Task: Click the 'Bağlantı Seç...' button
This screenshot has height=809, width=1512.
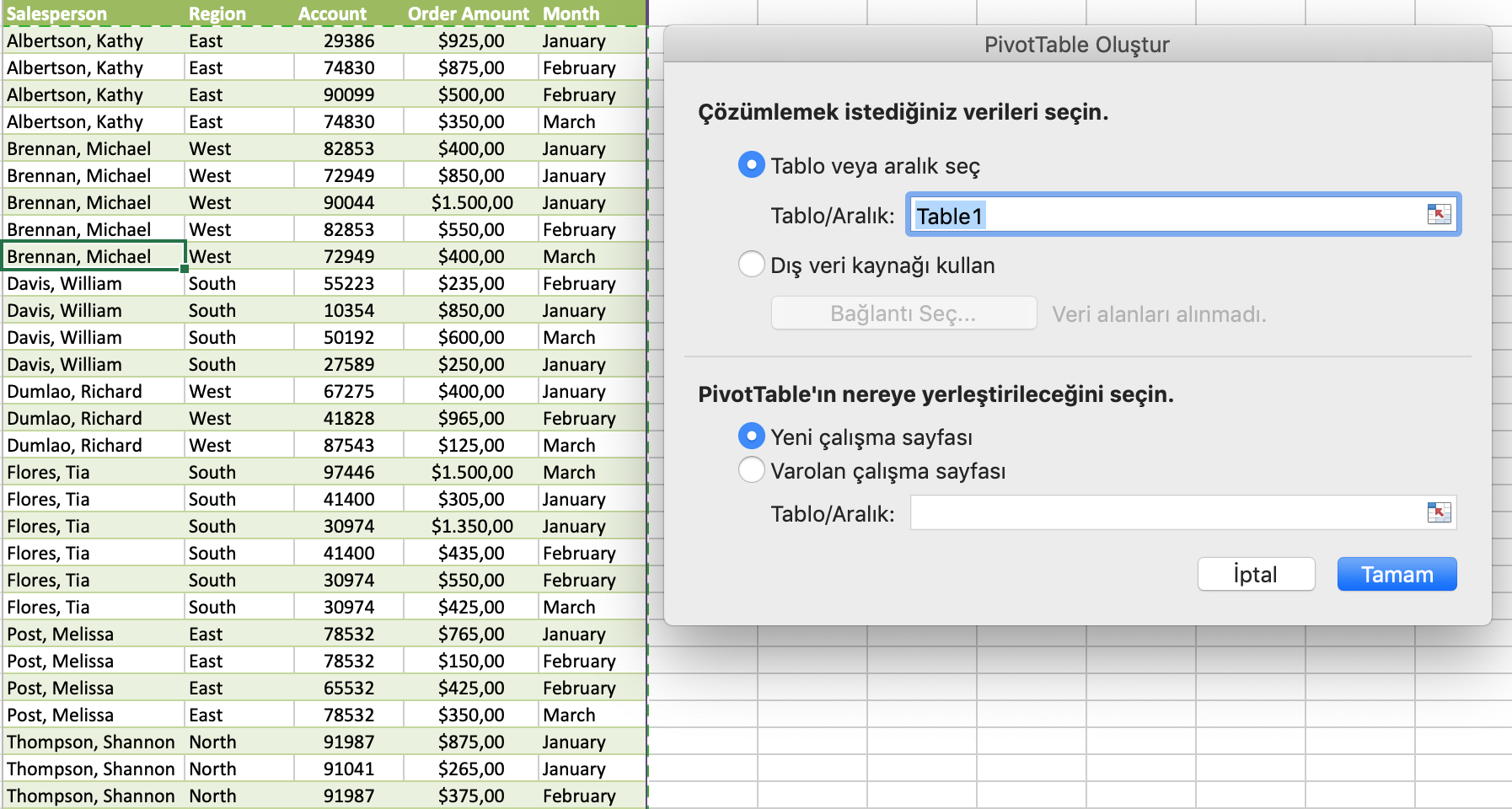Action: (903, 313)
